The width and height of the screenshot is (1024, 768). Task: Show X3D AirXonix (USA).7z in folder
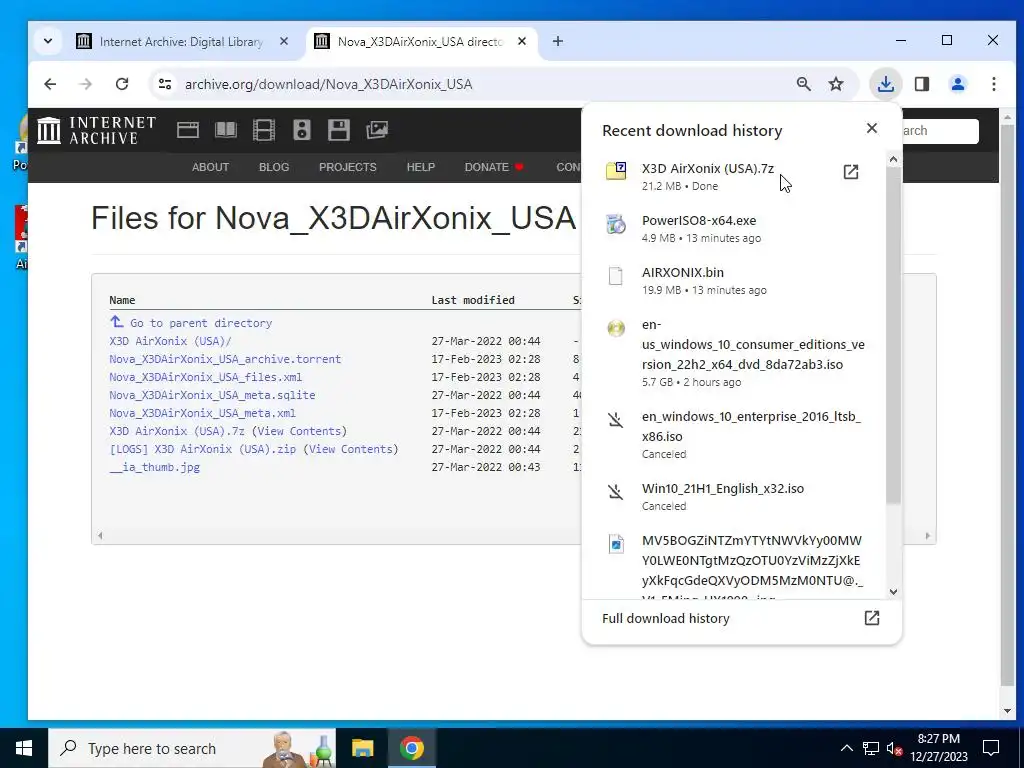[850, 172]
